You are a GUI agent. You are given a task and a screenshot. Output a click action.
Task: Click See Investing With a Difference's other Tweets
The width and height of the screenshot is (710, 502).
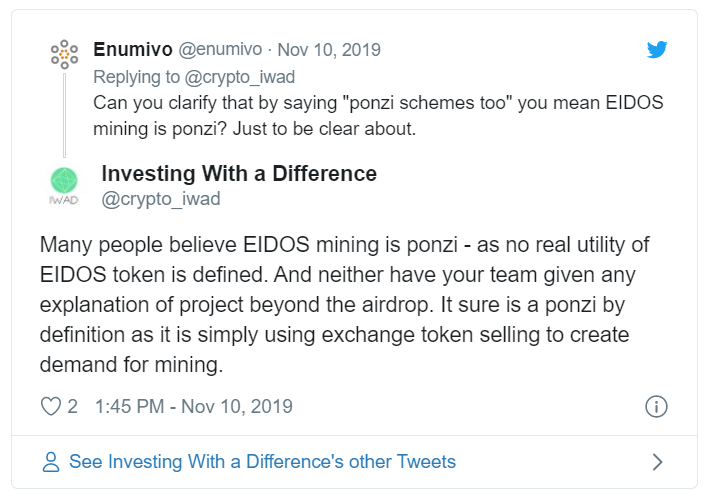263,462
